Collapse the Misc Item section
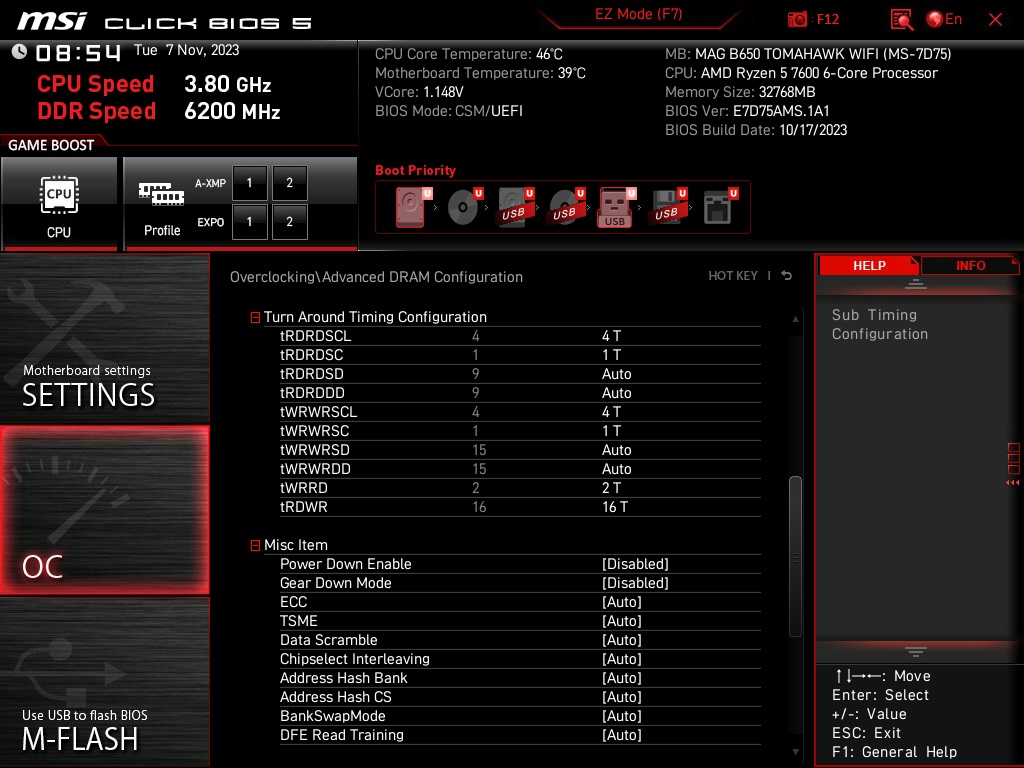 click(x=255, y=545)
